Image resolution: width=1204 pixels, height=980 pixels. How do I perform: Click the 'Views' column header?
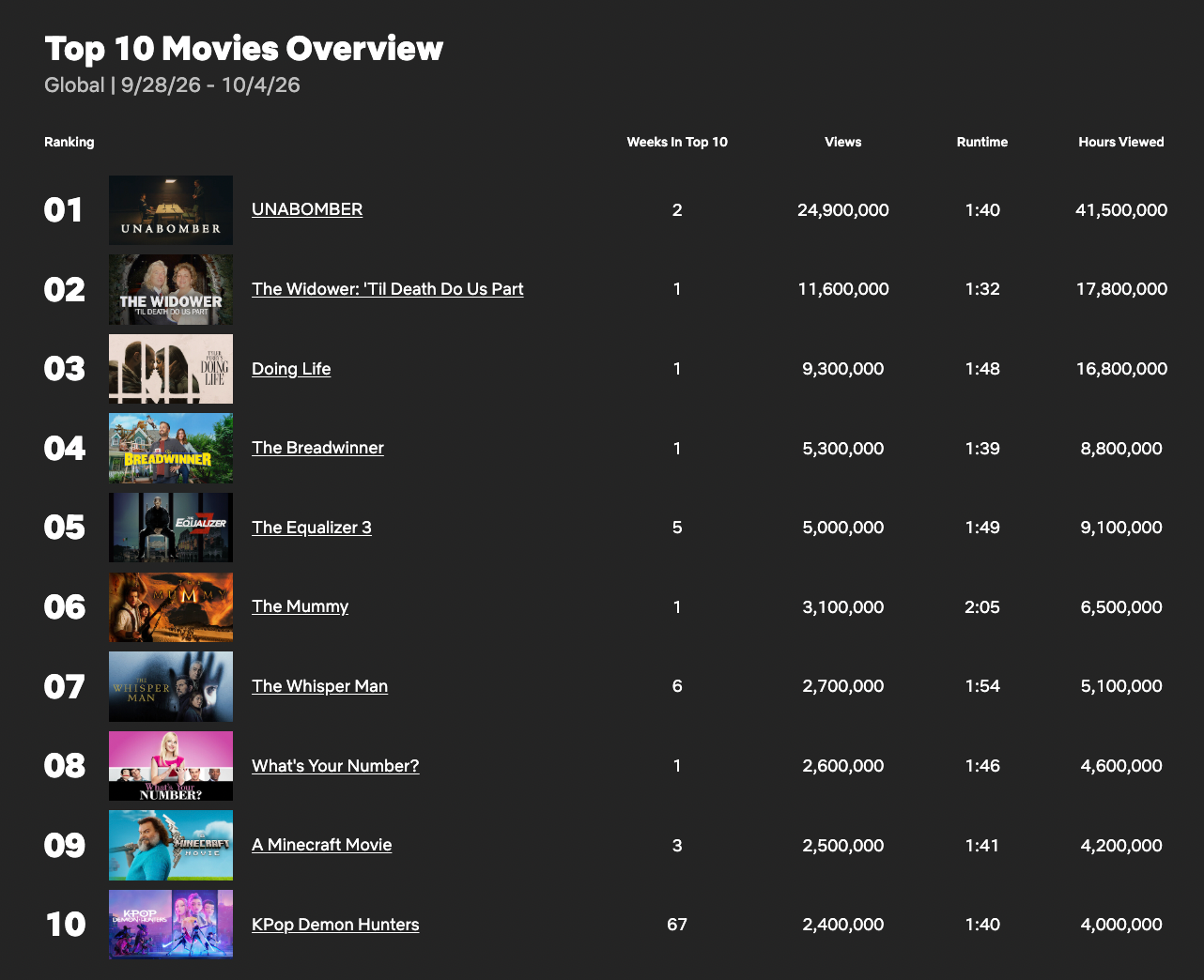point(843,142)
